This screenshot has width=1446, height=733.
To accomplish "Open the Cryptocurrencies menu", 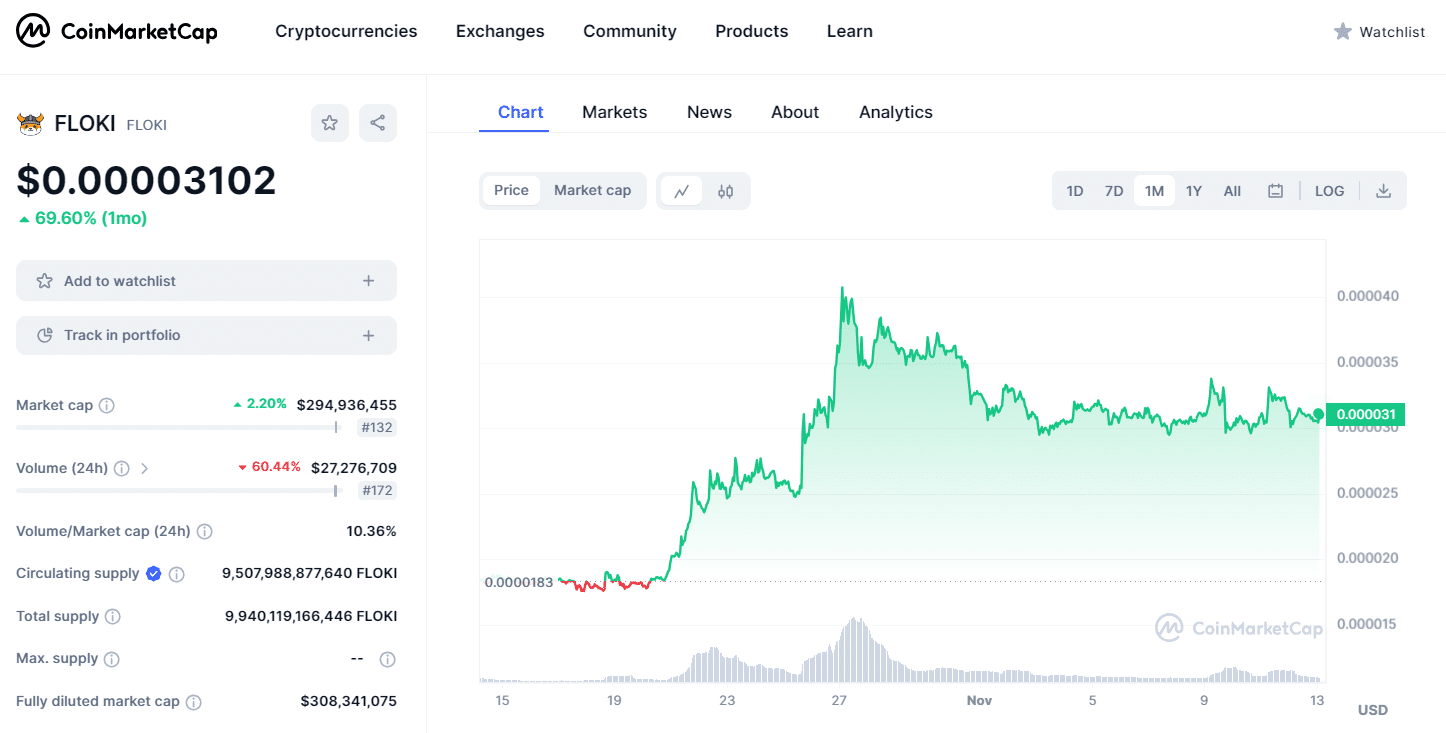I will pos(346,32).
